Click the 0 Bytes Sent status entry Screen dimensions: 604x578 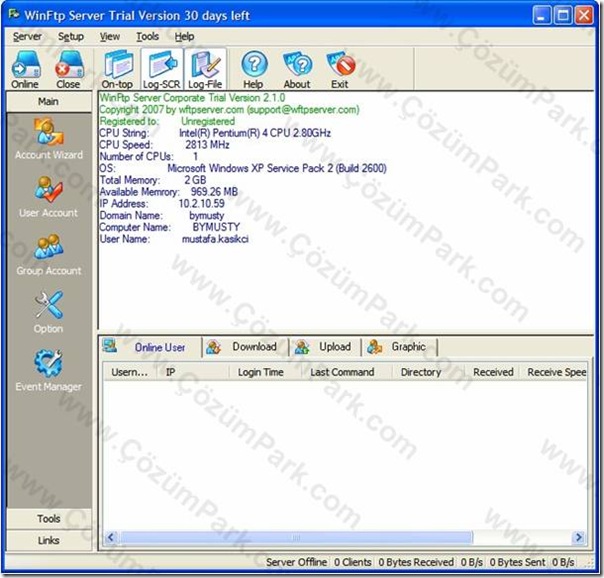[517, 562]
